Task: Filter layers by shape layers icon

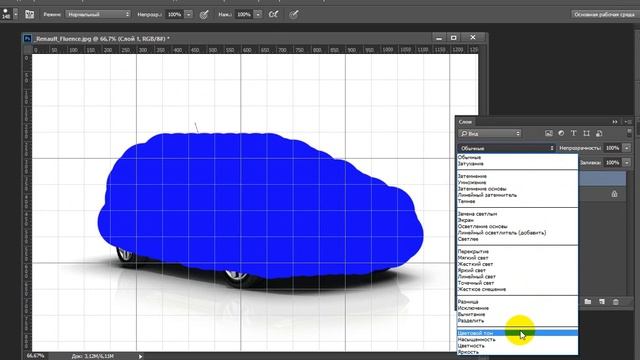Action: tap(587, 133)
